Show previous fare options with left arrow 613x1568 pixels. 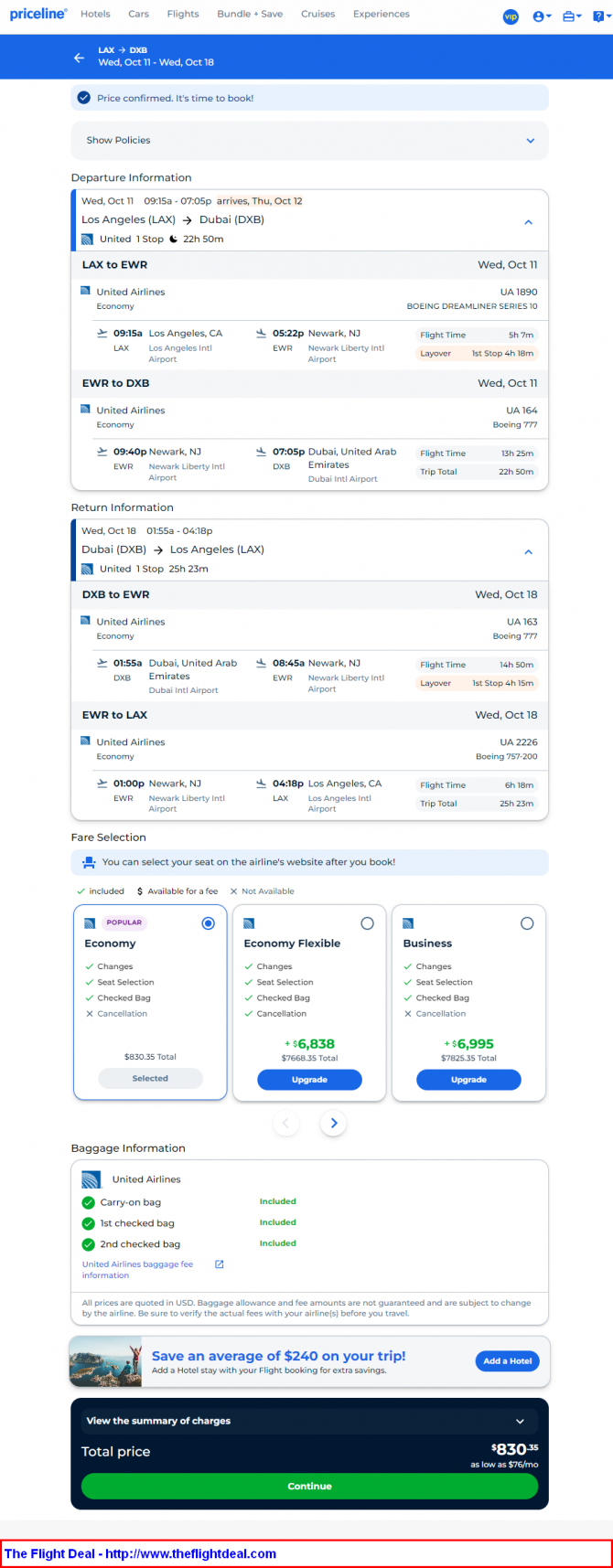285,1123
